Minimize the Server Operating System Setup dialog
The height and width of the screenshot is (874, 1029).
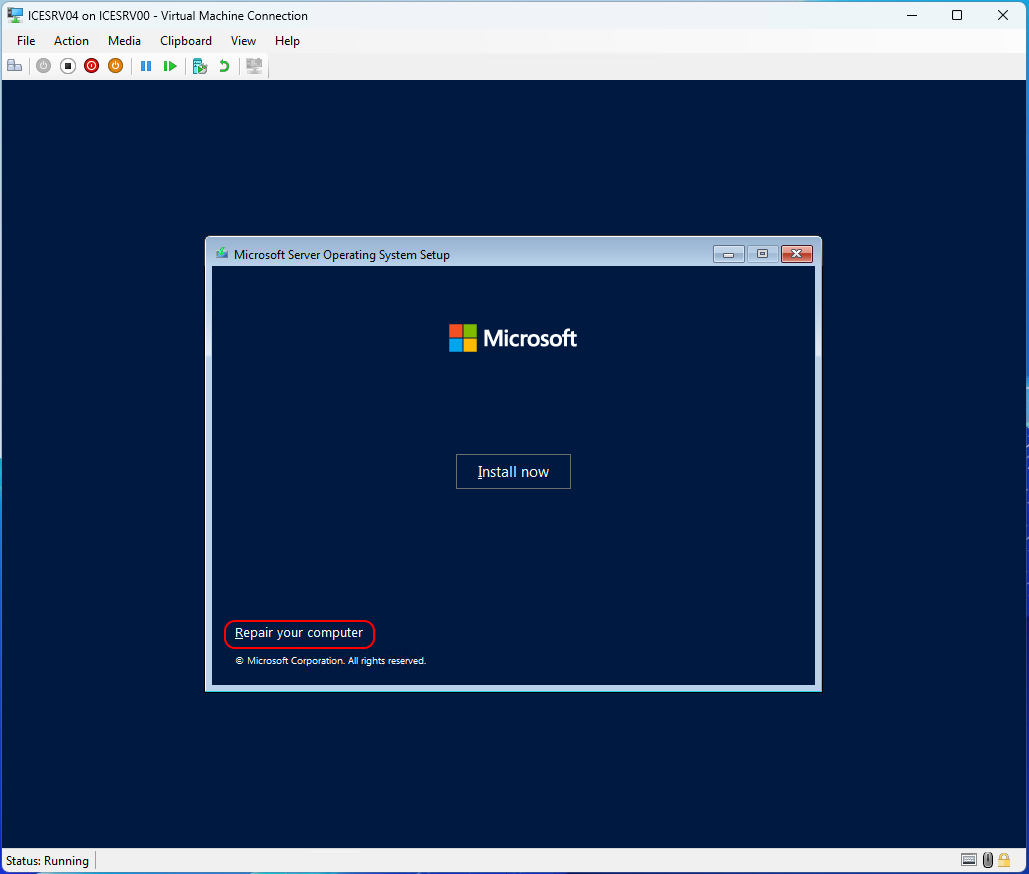point(728,254)
